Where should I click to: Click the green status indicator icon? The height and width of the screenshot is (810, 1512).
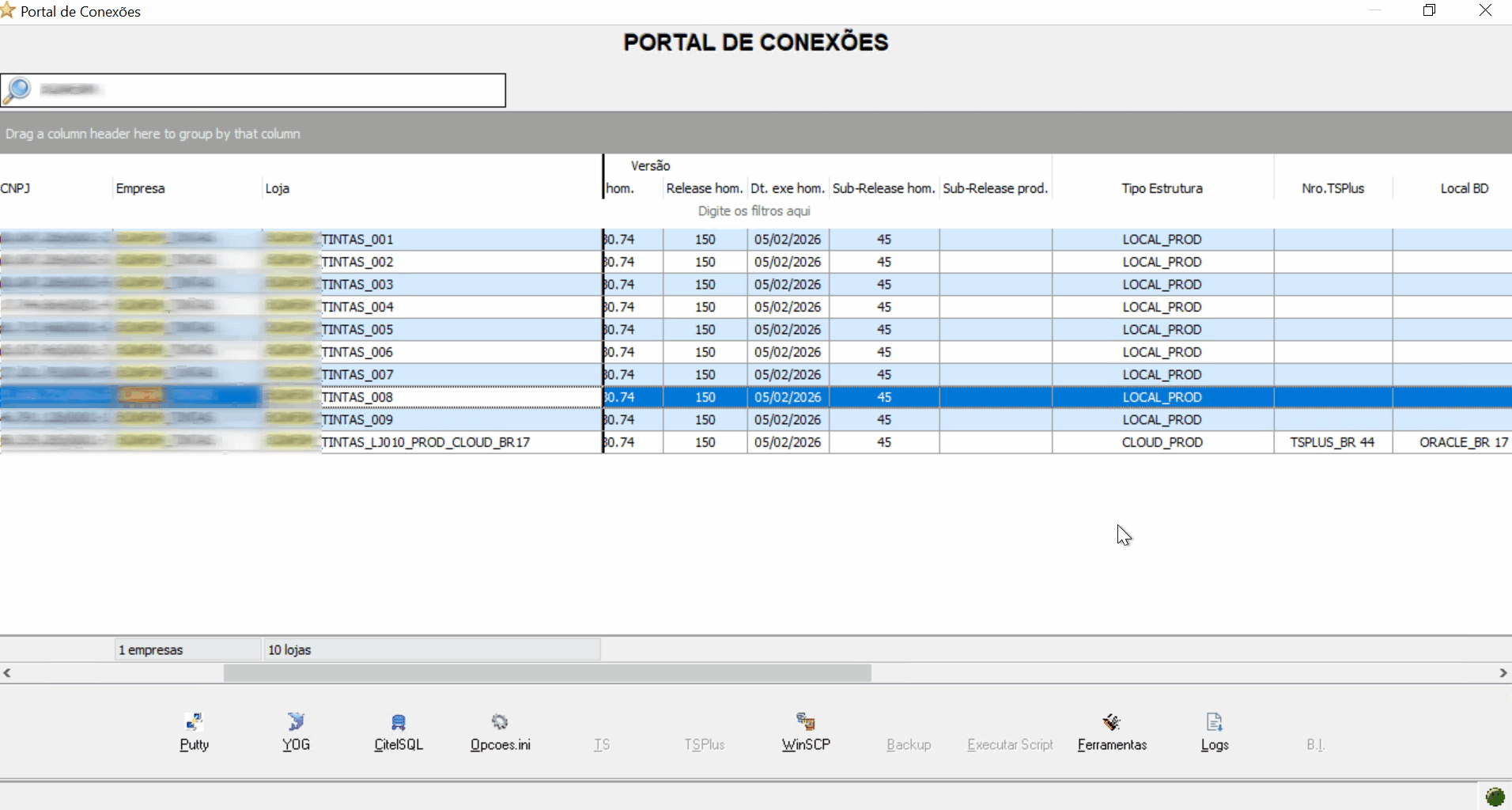(x=1495, y=797)
